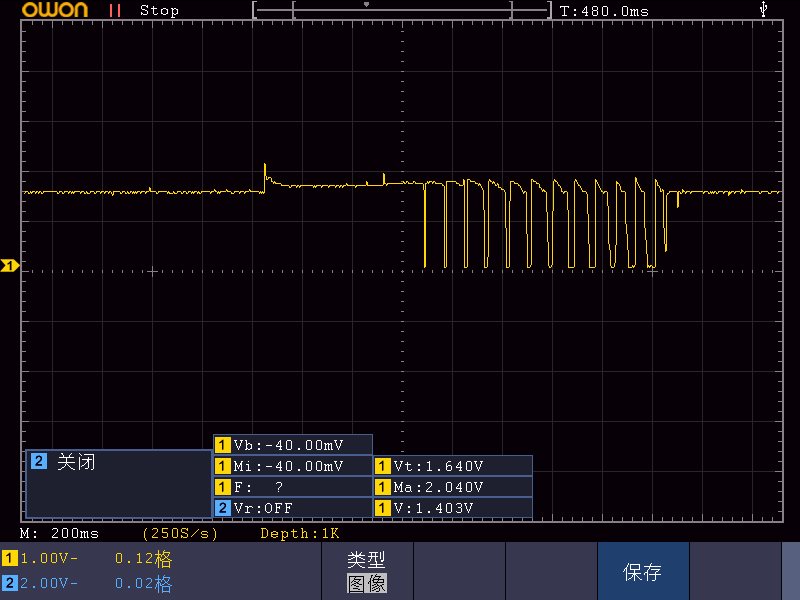Image resolution: width=800 pixels, height=600 pixels.
Task: Click the USB connection icon
Action: tap(763, 9)
